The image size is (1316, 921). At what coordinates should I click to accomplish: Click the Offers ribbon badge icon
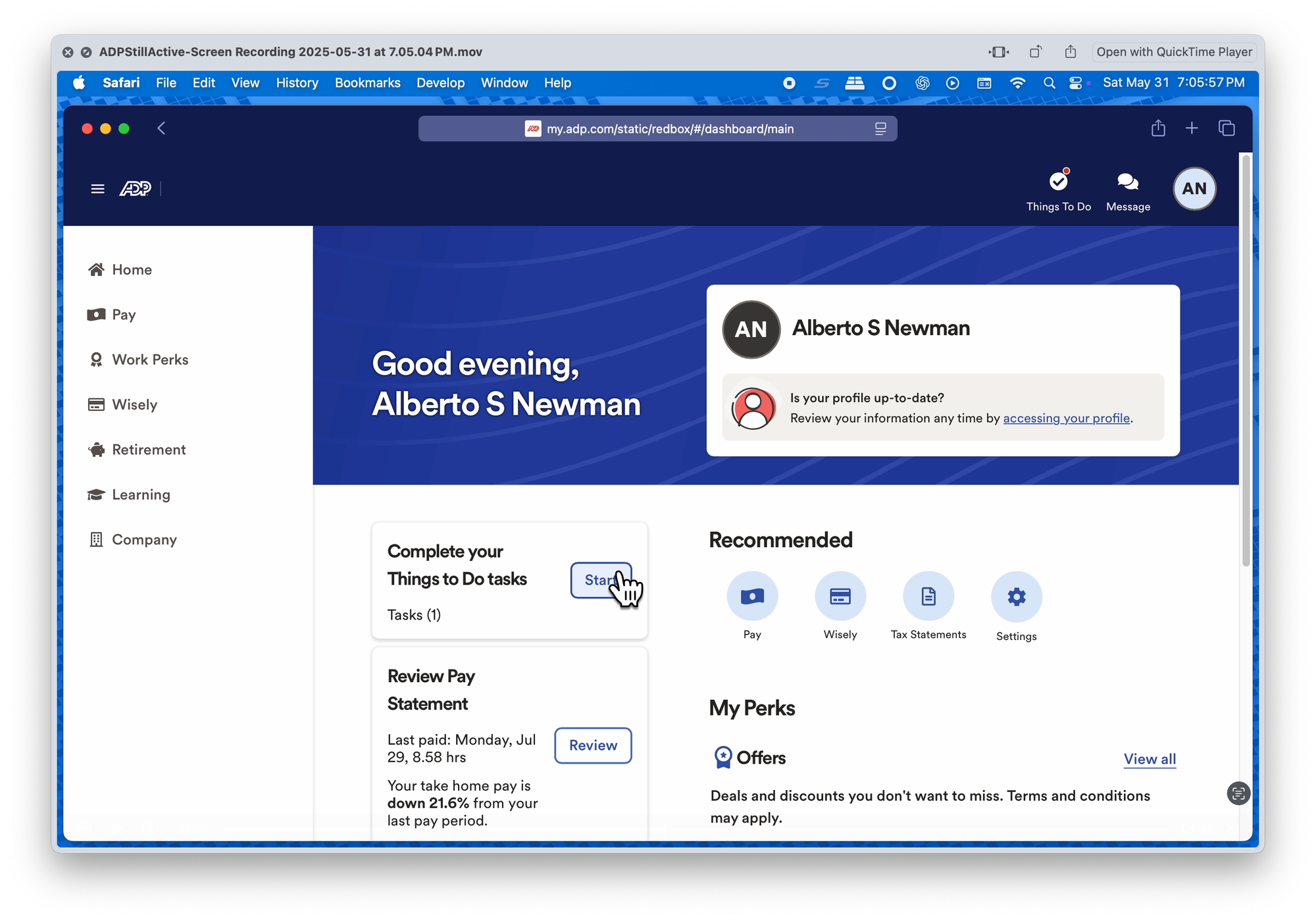click(x=722, y=757)
